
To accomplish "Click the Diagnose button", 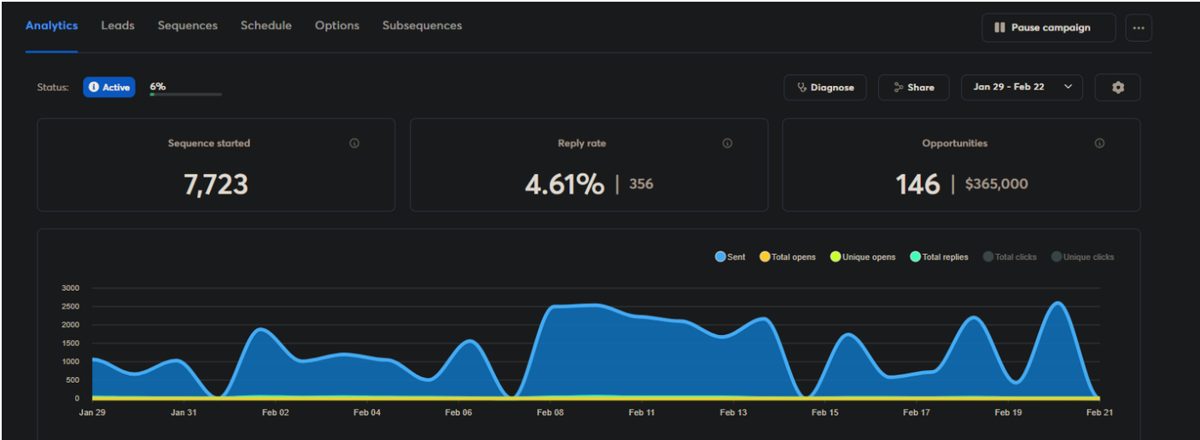I will pyautogui.click(x=825, y=87).
